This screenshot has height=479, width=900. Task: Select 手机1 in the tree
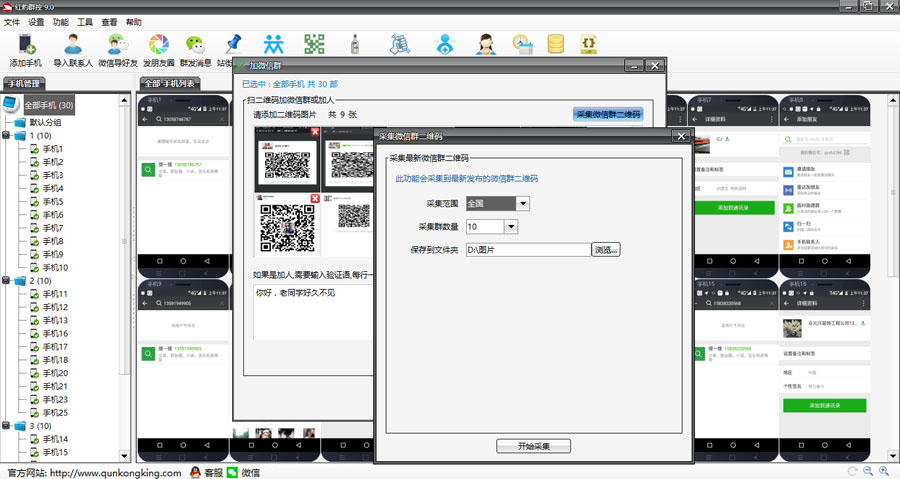pyautogui.click(x=53, y=149)
